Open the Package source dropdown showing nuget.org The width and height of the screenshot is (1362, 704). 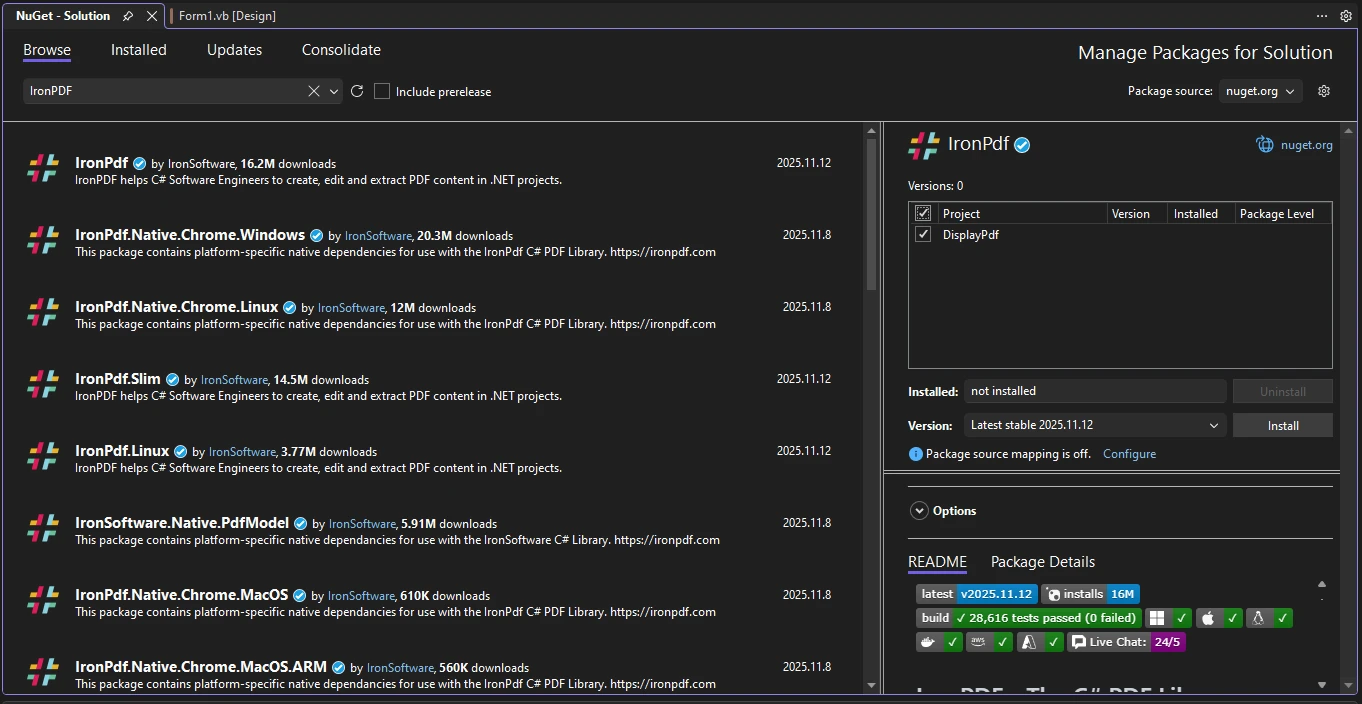(x=1260, y=91)
